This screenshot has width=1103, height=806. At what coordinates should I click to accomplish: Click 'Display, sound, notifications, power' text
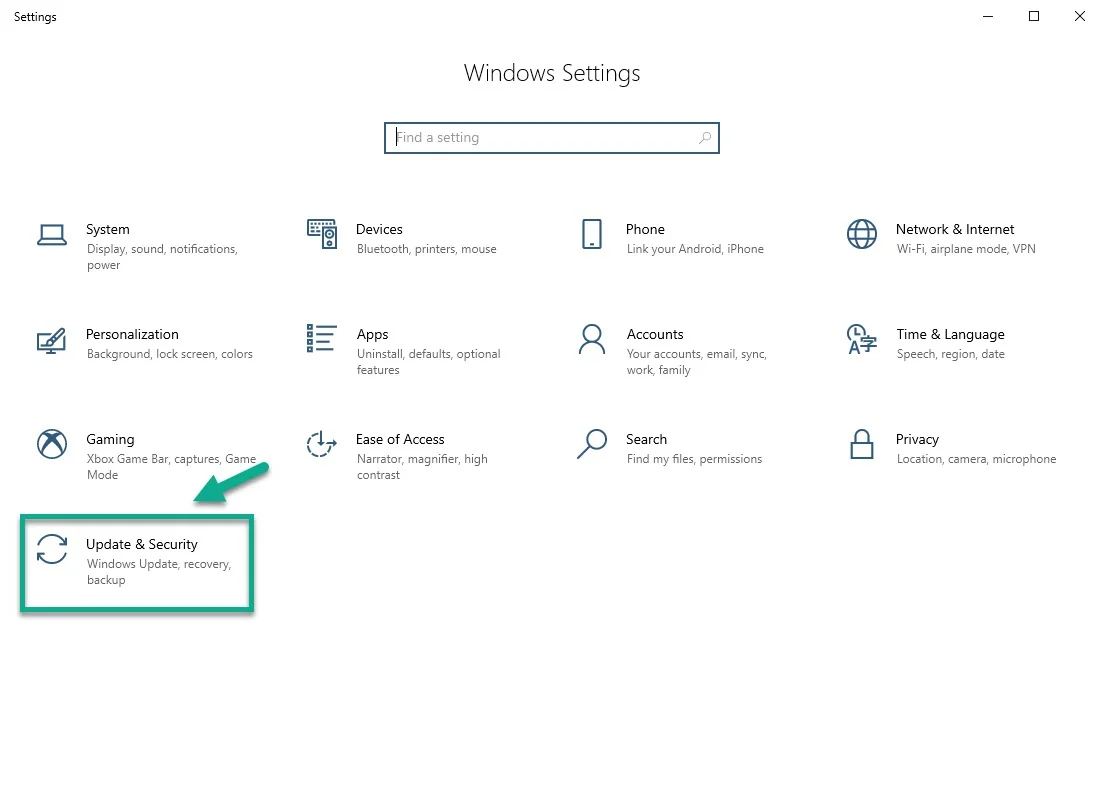pos(162,257)
